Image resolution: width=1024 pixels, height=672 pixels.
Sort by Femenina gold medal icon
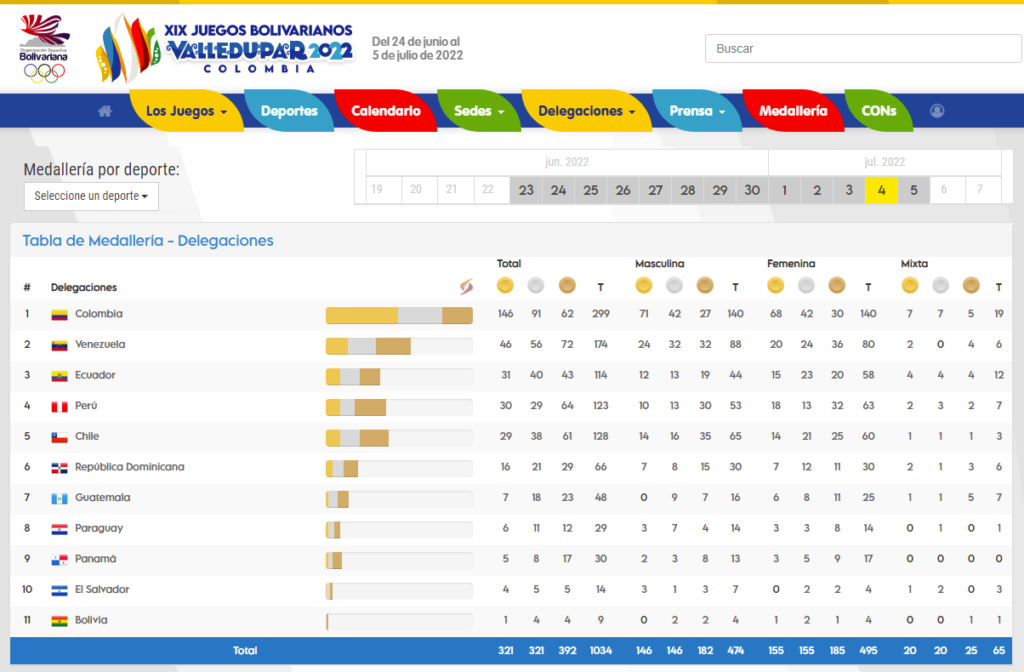click(775, 285)
